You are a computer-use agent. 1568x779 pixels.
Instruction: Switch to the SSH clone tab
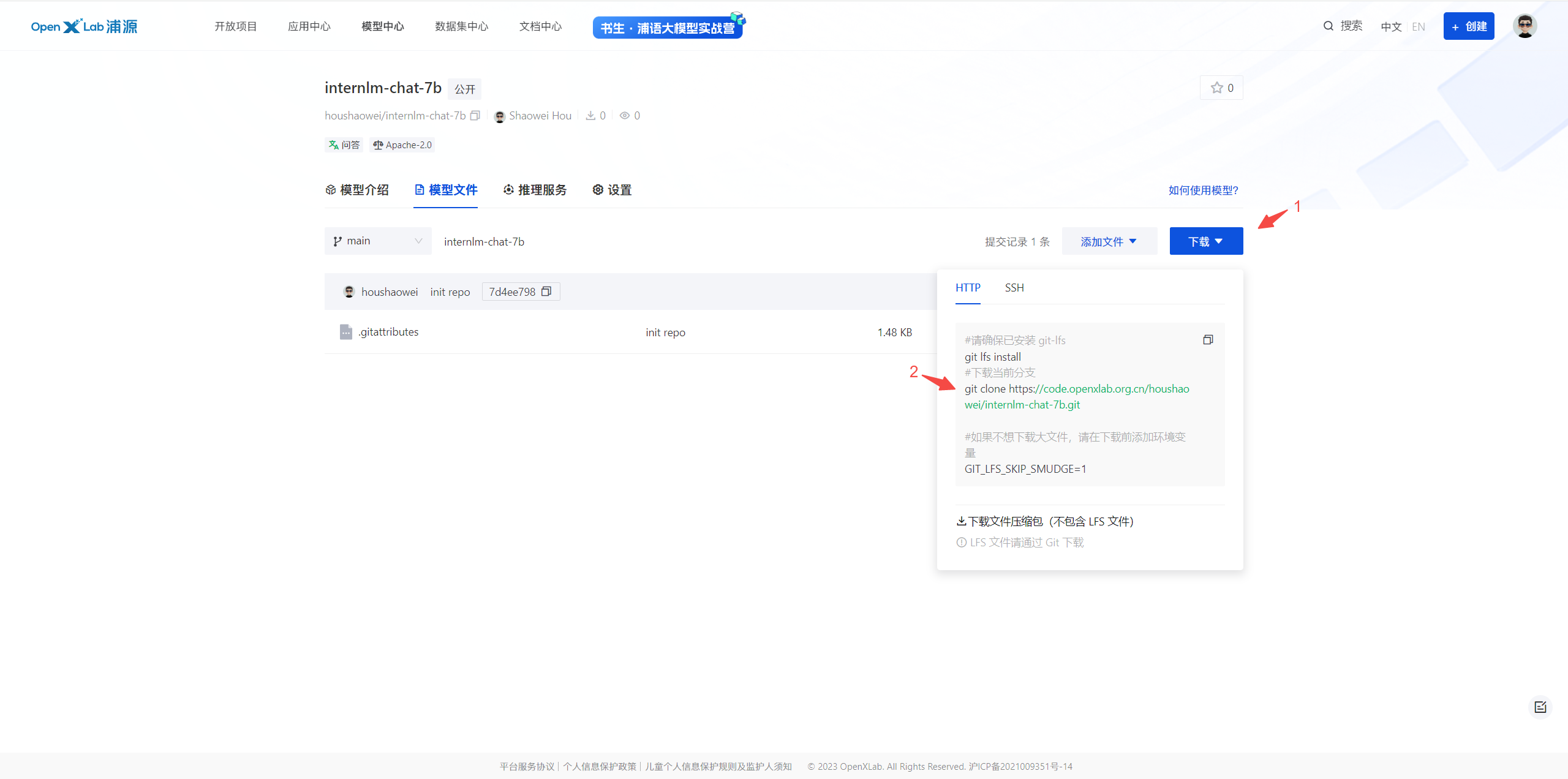click(1014, 288)
